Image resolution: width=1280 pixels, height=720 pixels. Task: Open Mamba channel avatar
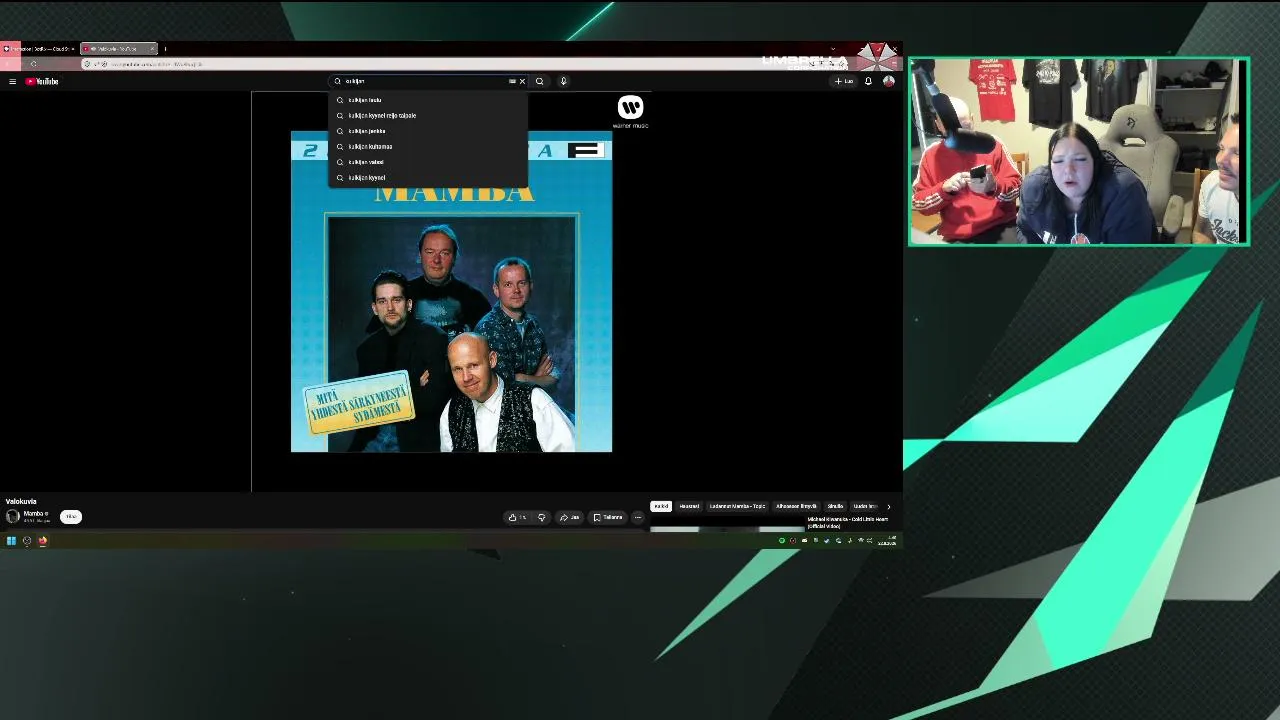click(13, 516)
